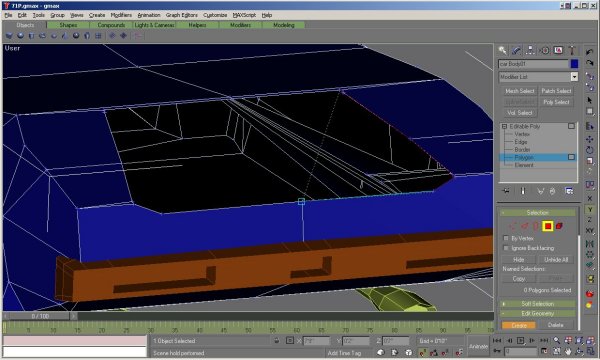Screen dimensions: 600x360
Task: Click the Pan hand viewport control
Action: [x=568, y=351]
